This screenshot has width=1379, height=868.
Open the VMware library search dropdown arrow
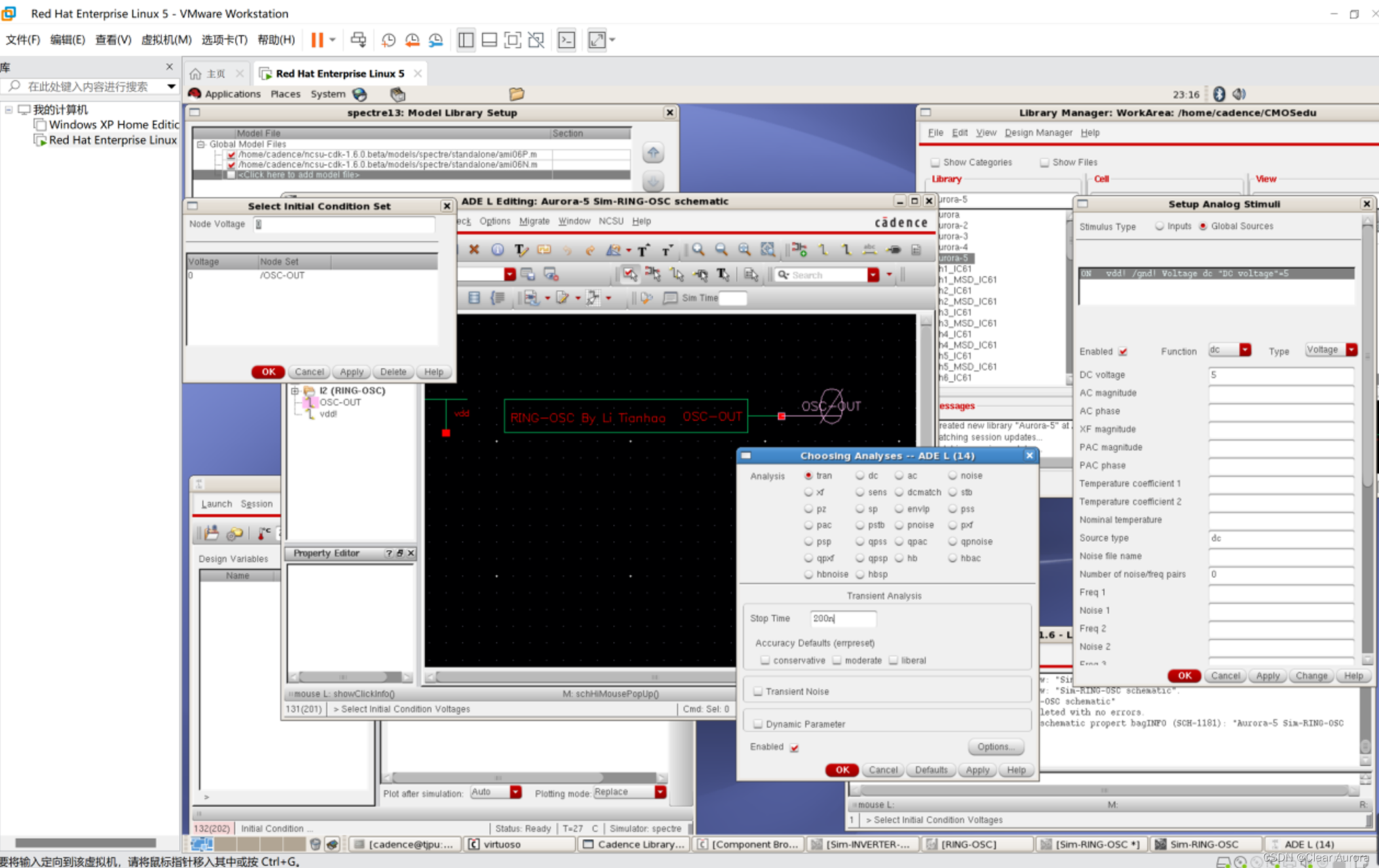[x=171, y=86]
